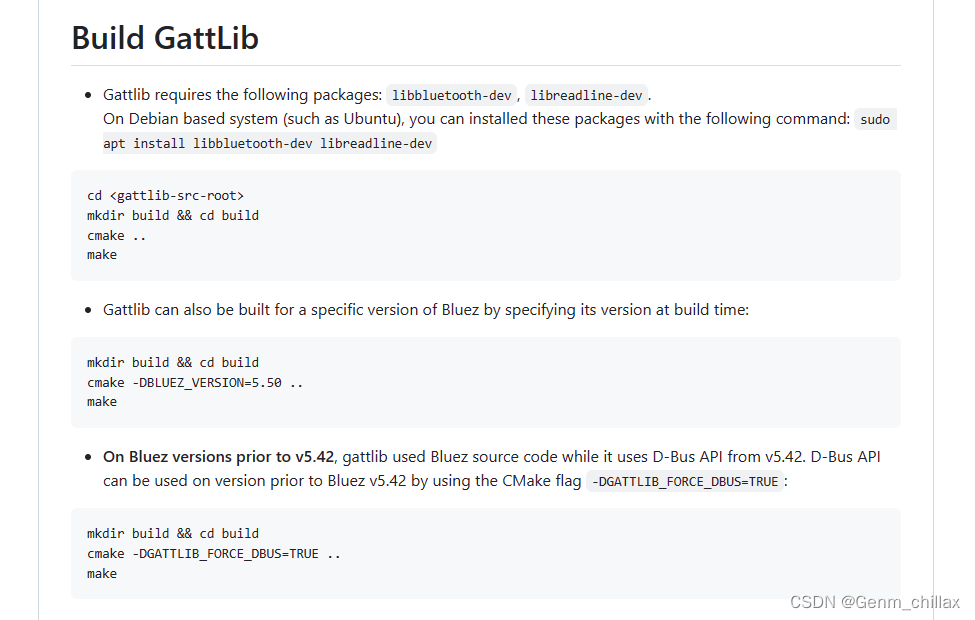Click the sudo apt install command text
Image resolution: width=975 pixels, height=620 pixels.
(x=499, y=131)
